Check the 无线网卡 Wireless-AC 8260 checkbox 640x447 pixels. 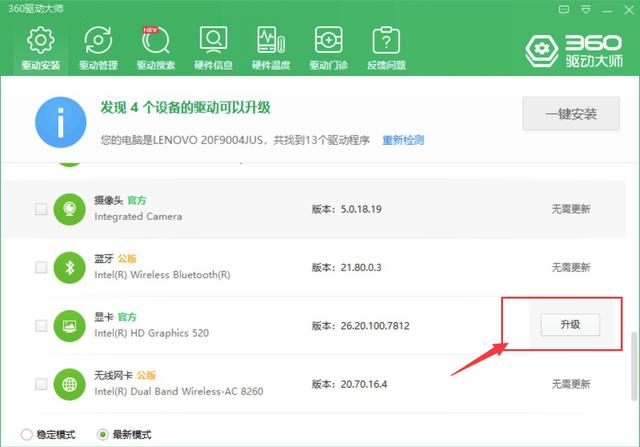tap(41, 384)
